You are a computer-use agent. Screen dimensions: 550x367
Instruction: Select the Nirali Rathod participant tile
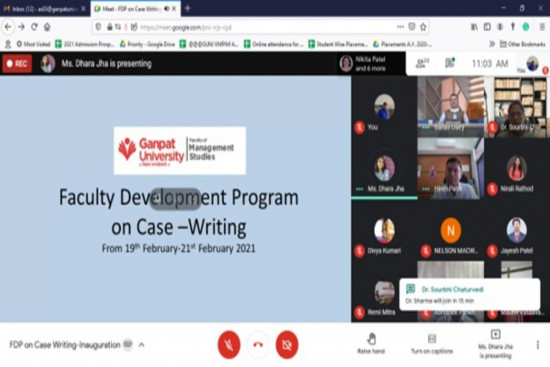click(516, 169)
